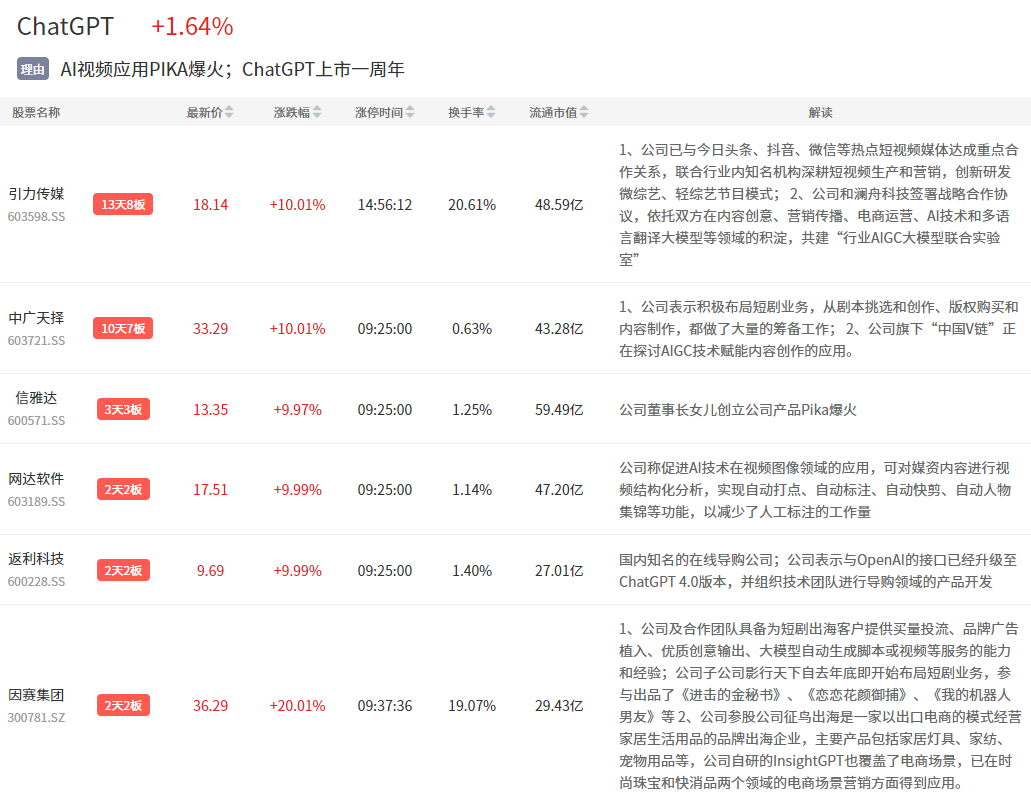Click stock code 300781.SZ
1031x797 pixels.
click(x=36, y=717)
